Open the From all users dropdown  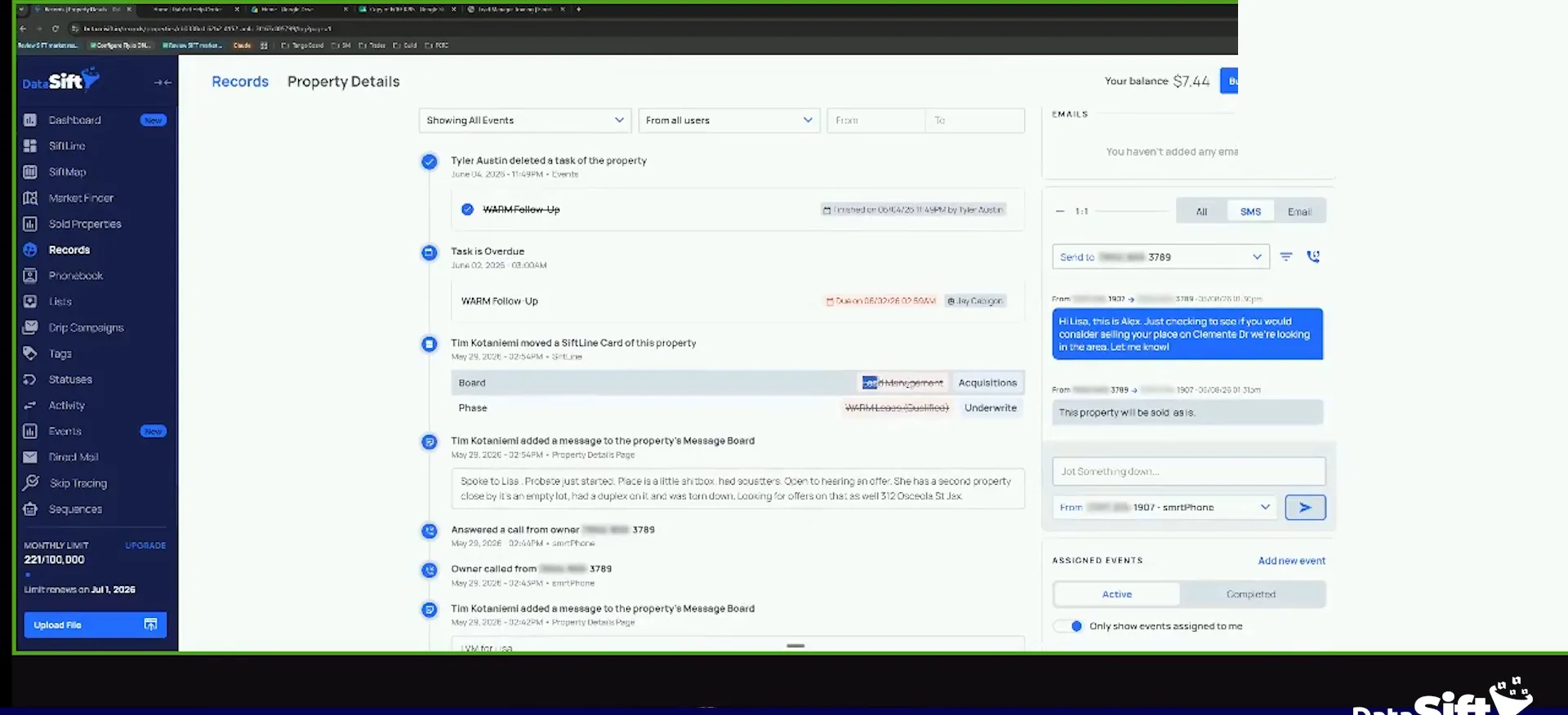(729, 121)
